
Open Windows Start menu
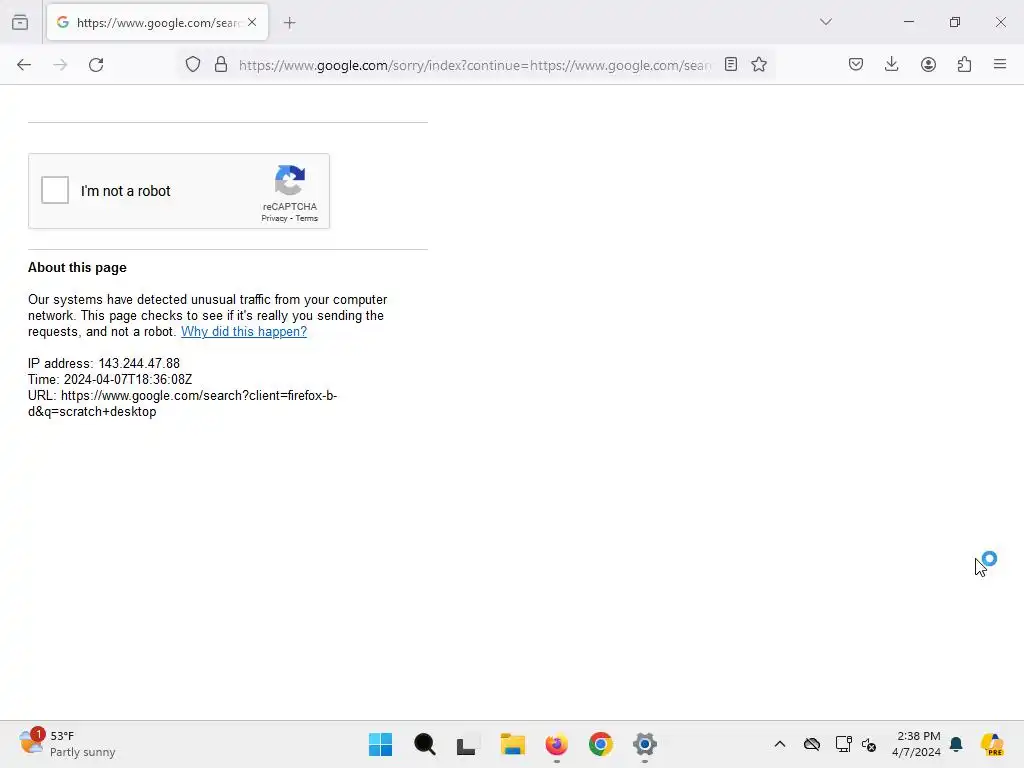pyautogui.click(x=381, y=744)
